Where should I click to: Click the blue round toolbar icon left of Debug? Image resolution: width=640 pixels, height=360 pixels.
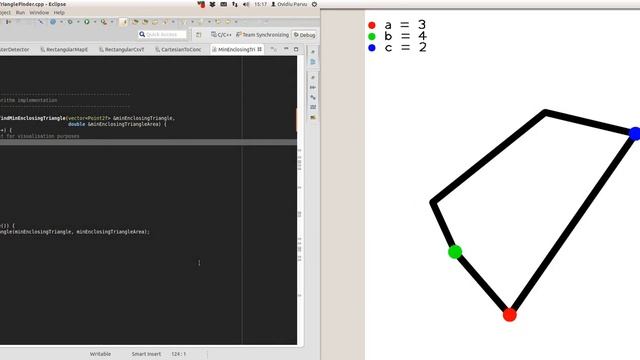coord(53,22)
